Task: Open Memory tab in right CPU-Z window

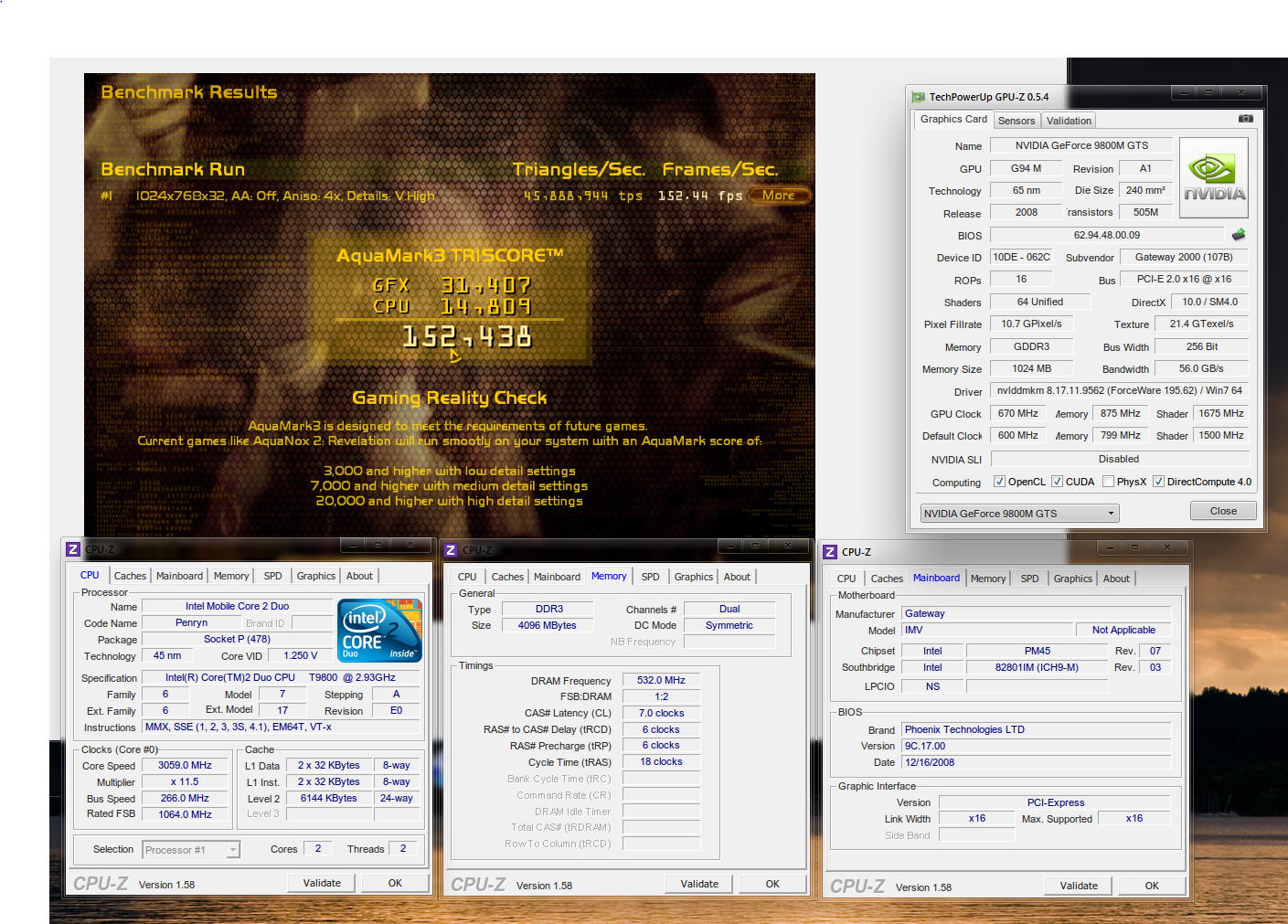Action: pos(988,579)
